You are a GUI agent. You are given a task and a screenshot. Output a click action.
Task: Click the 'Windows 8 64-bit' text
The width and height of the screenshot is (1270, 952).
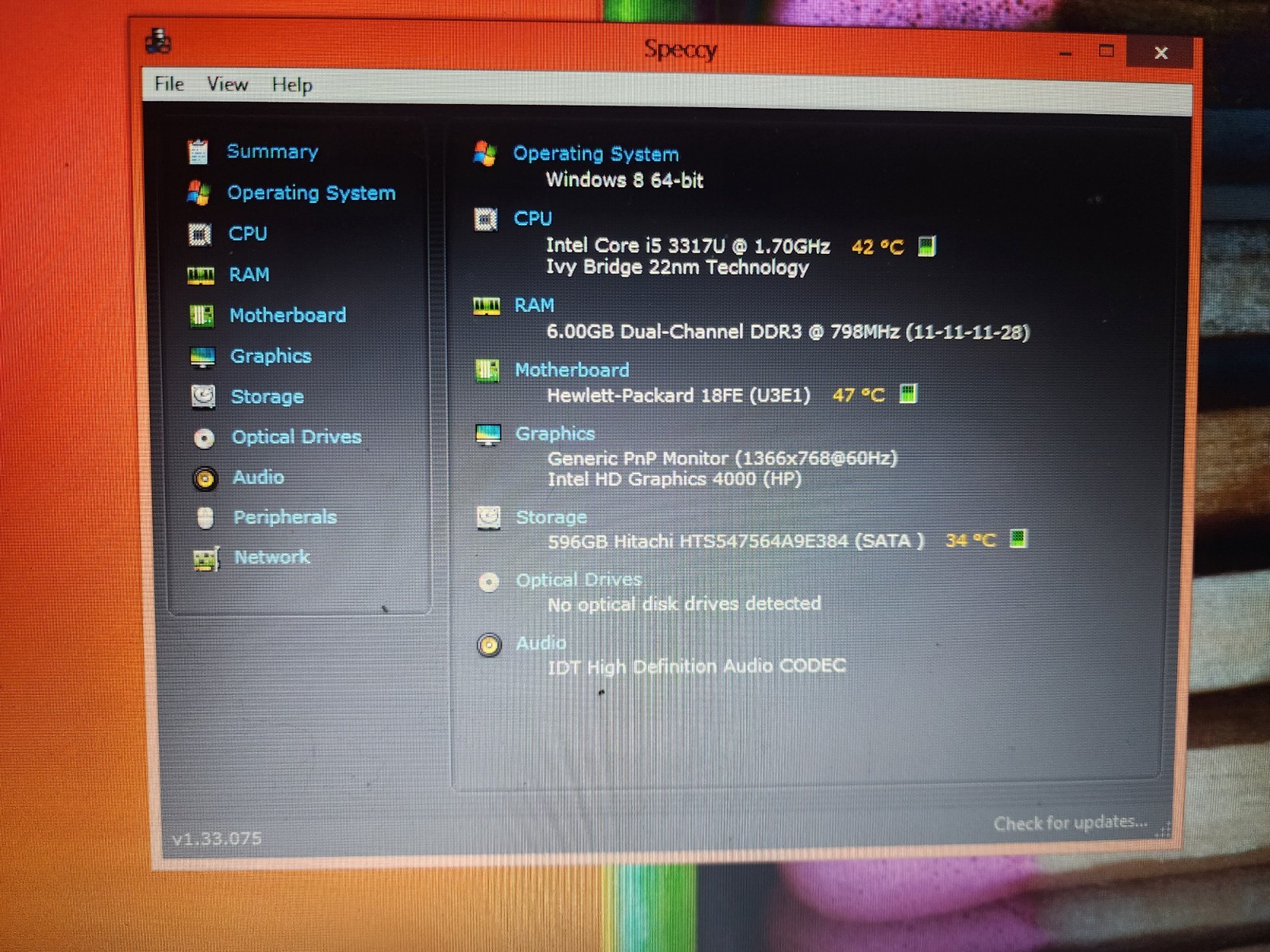click(625, 180)
